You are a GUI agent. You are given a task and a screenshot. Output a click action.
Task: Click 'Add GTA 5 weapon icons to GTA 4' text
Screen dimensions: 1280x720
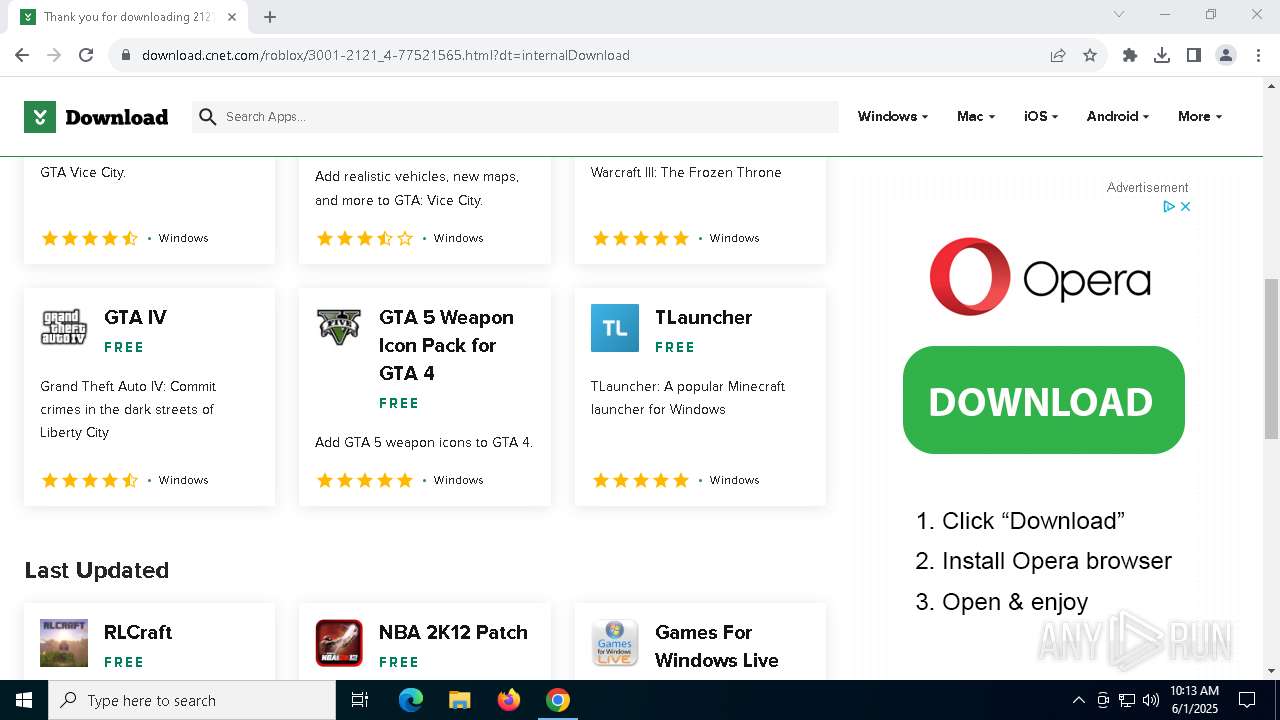click(424, 442)
